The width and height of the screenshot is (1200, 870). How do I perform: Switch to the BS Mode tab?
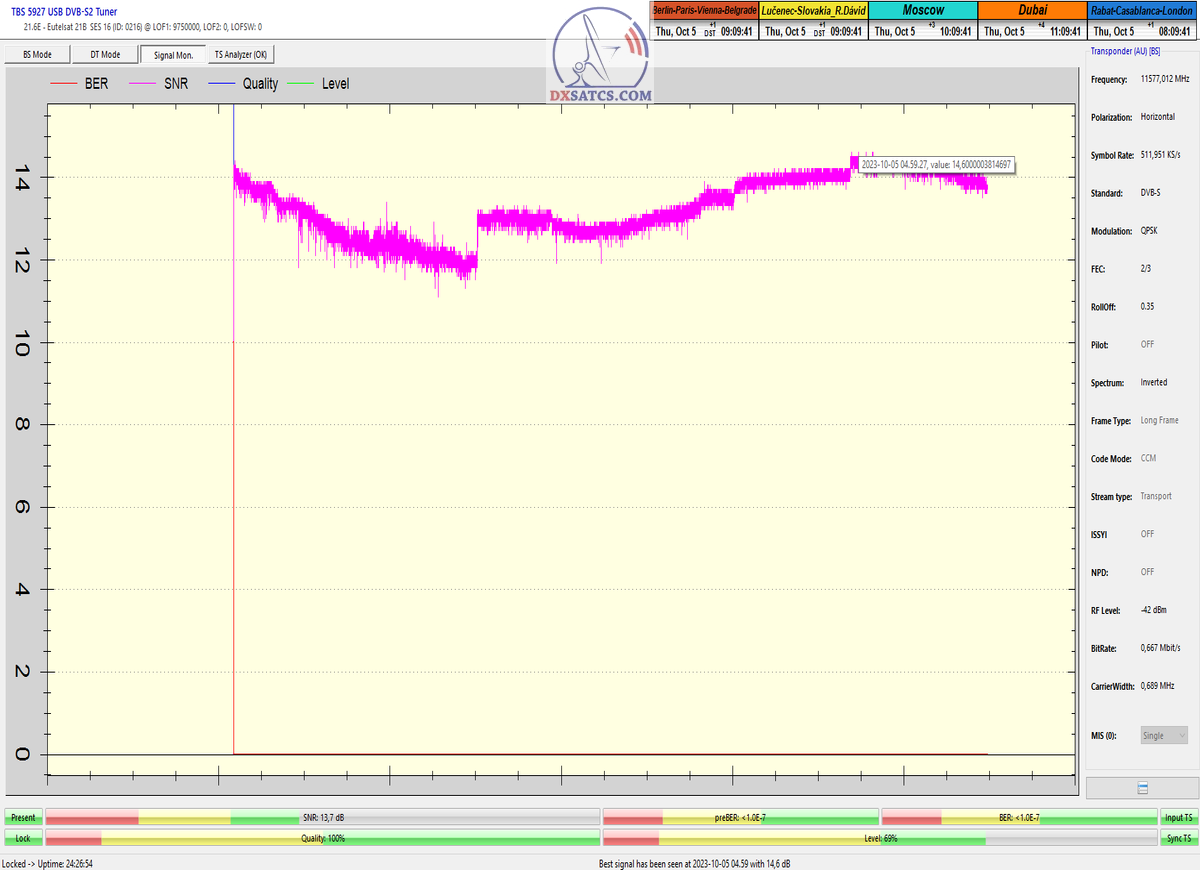point(35,55)
